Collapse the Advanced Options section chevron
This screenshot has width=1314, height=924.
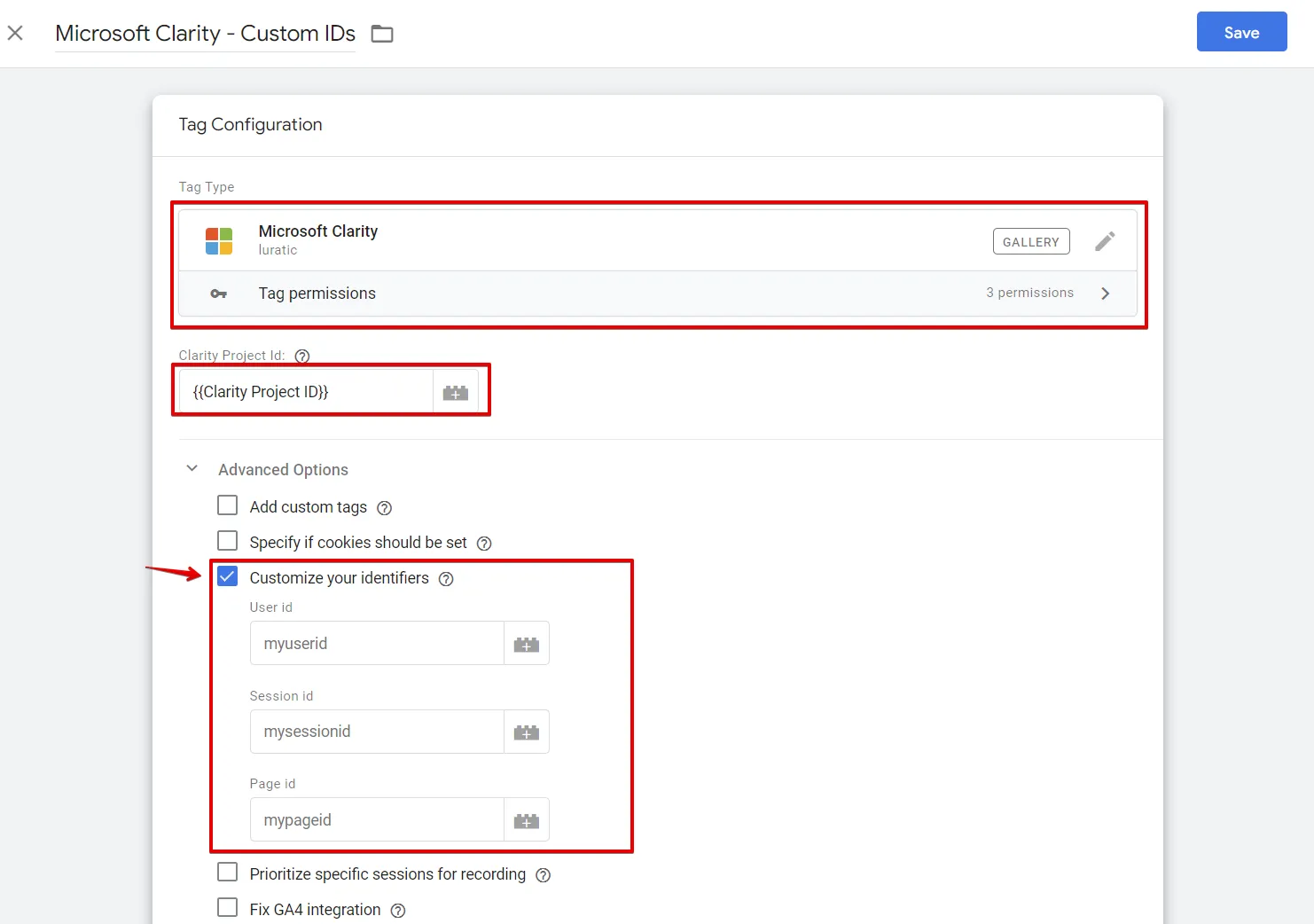tap(192, 468)
